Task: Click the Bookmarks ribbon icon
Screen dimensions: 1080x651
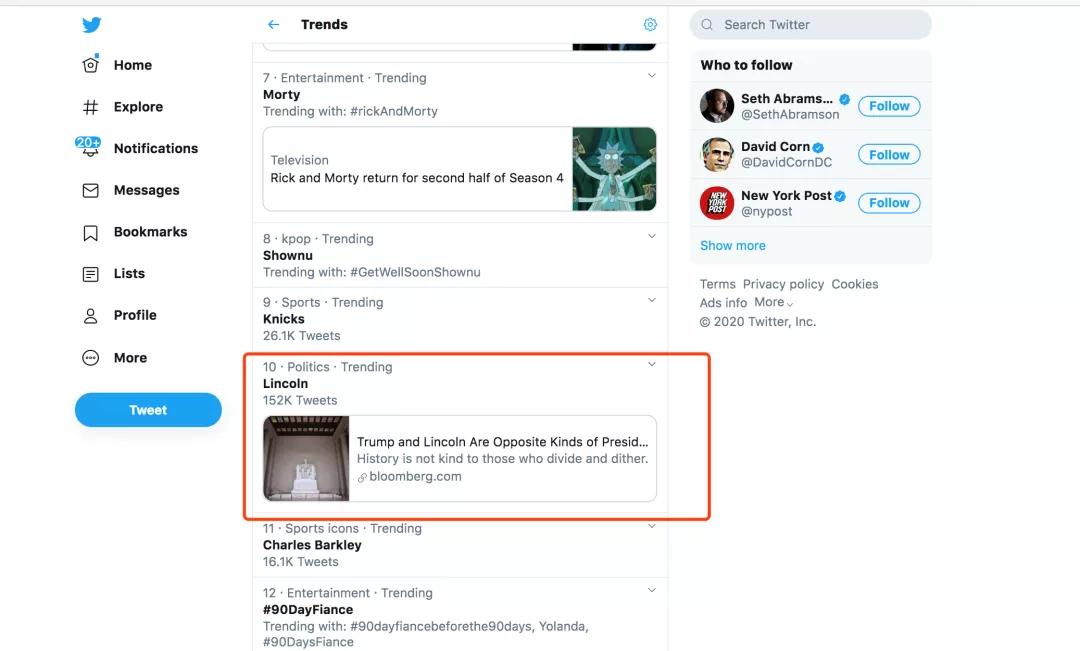Action: 90,233
